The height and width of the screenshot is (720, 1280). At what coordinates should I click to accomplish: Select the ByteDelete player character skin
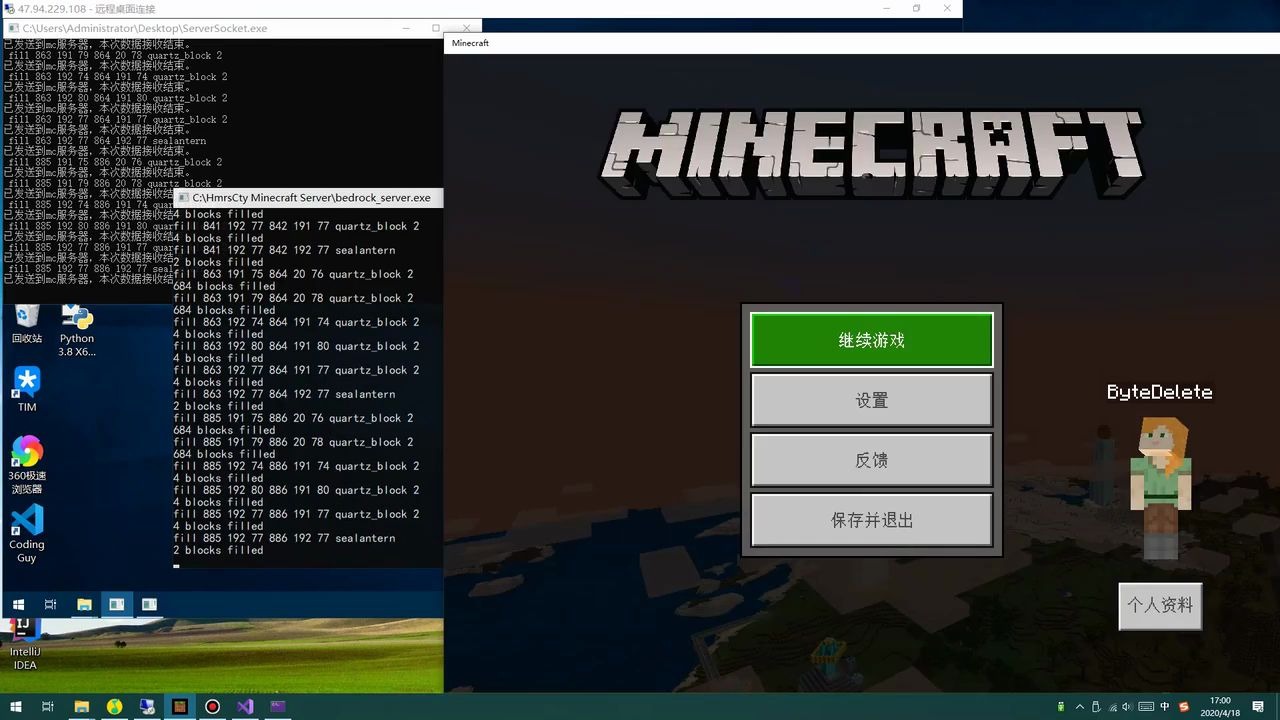tap(1160, 488)
